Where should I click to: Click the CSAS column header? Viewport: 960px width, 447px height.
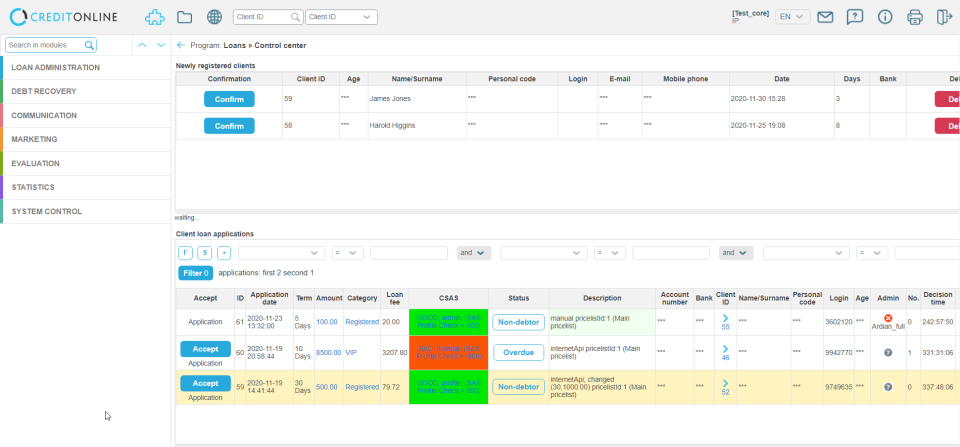click(448, 298)
